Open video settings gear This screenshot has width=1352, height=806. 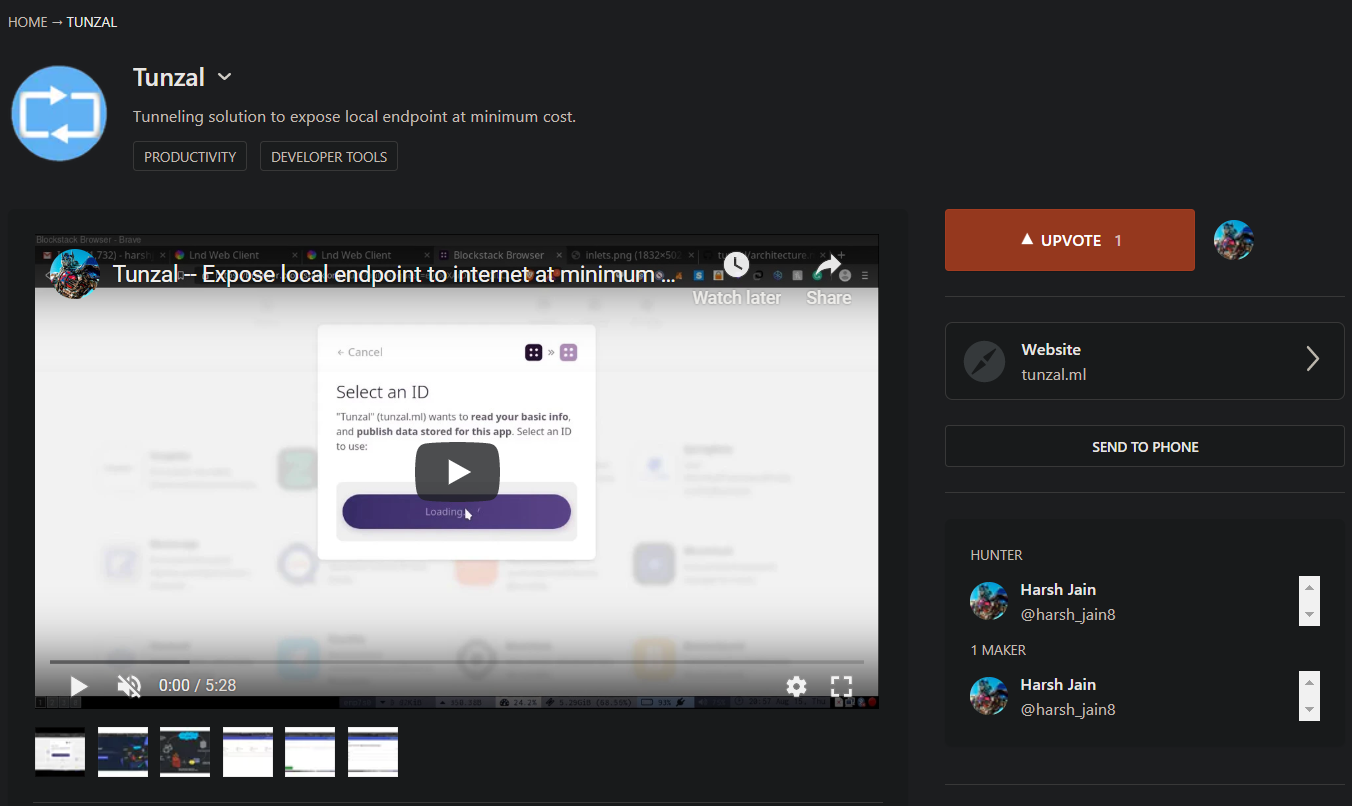pos(796,686)
